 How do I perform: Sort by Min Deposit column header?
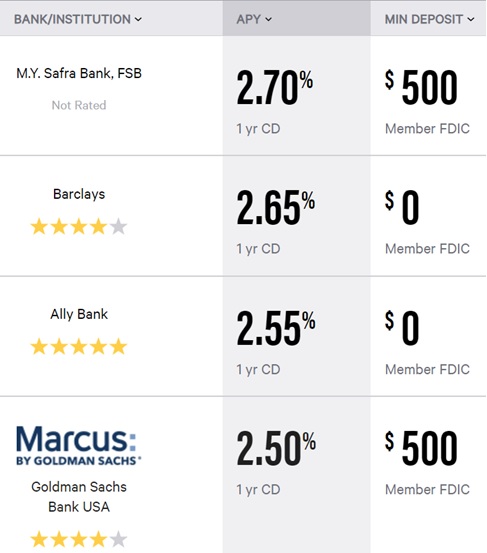click(x=429, y=19)
